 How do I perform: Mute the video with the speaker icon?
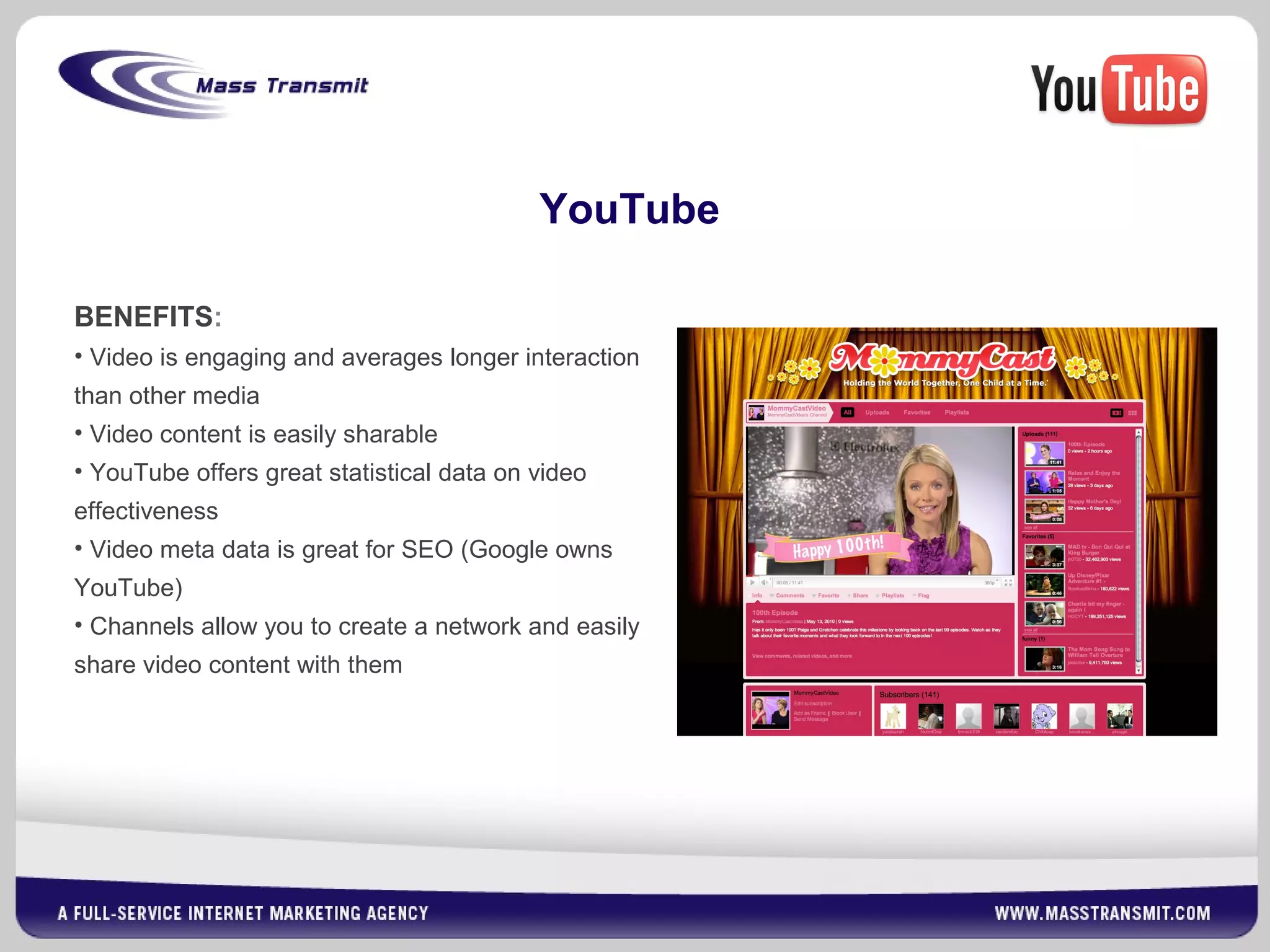click(x=764, y=583)
